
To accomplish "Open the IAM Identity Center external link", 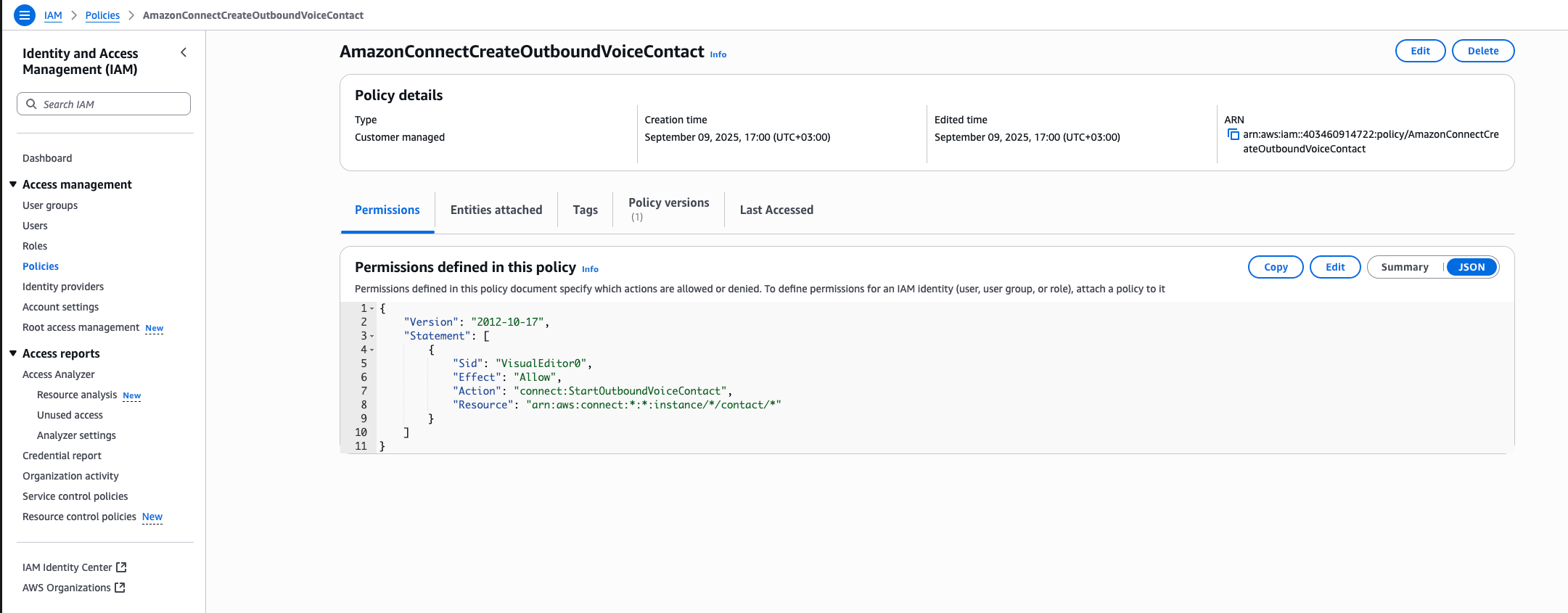I will tap(75, 567).
